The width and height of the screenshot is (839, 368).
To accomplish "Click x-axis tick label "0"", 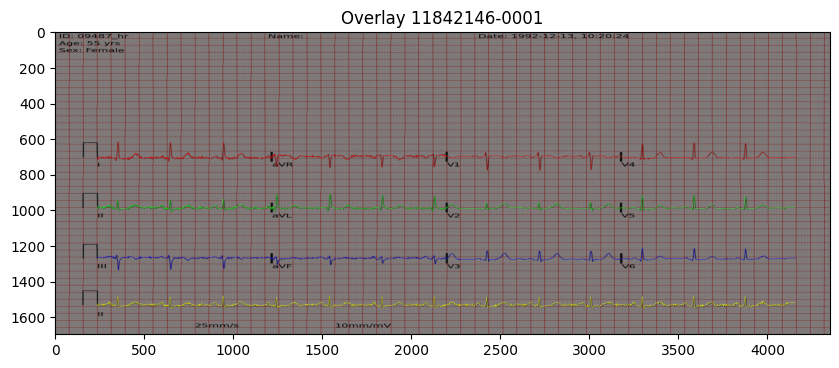I will (56, 349).
